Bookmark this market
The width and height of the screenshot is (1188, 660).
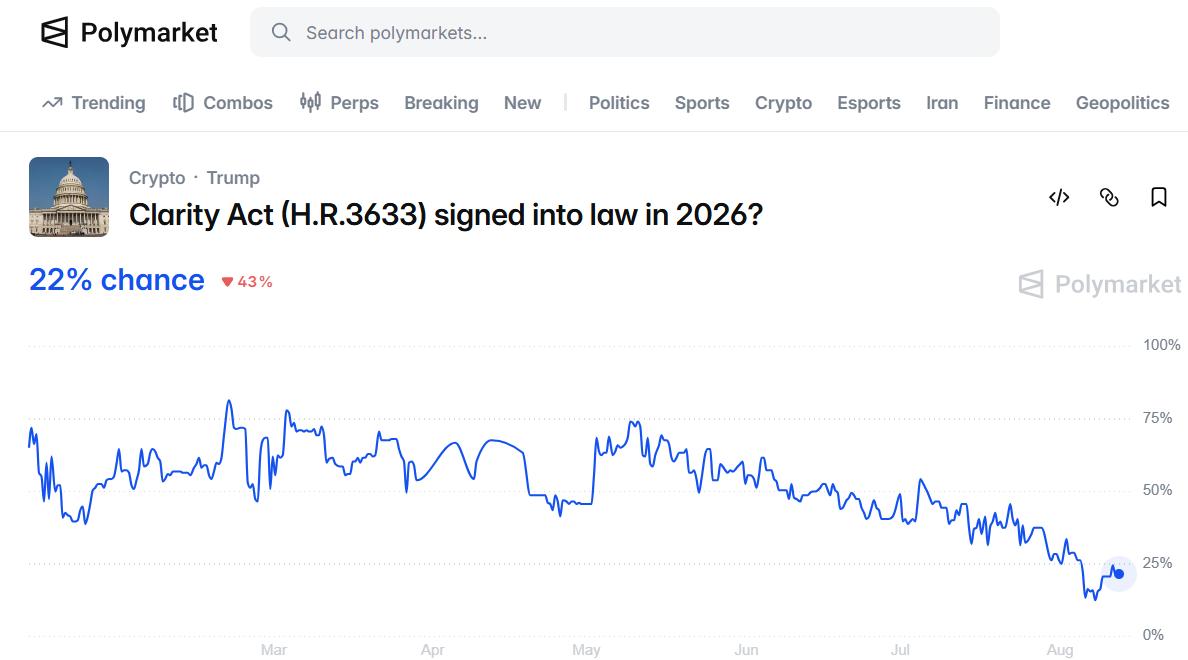tap(1158, 198)
